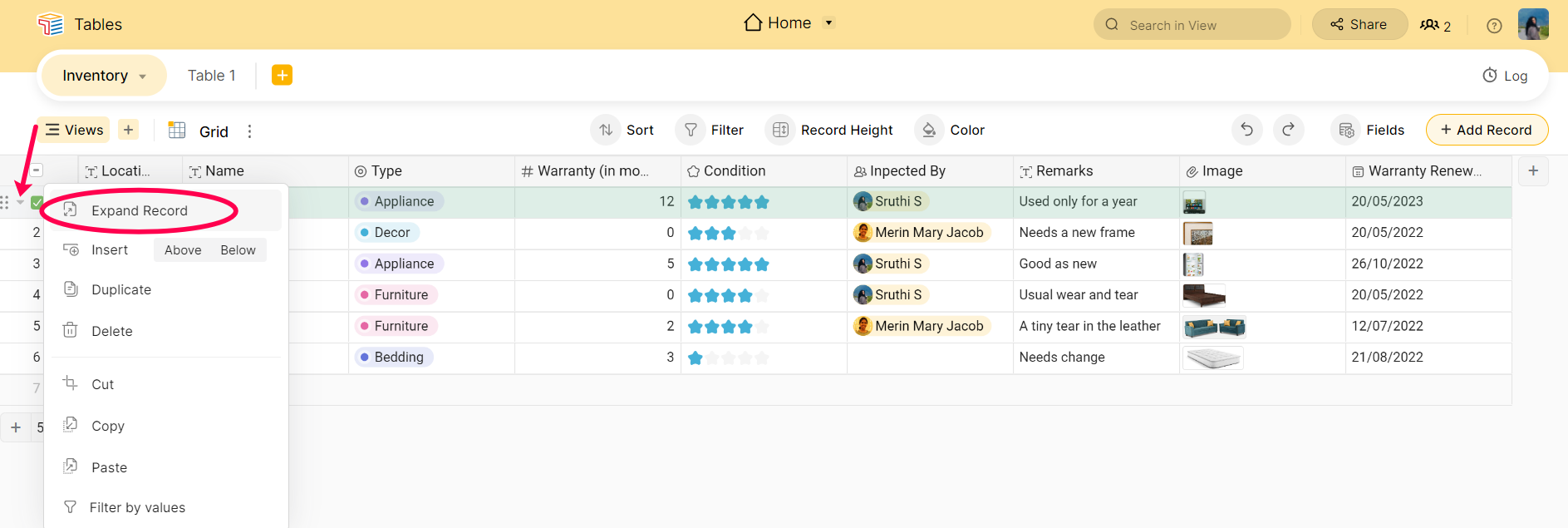Click the Share button
The image size is (1568, 528).
pos(1359,25)
